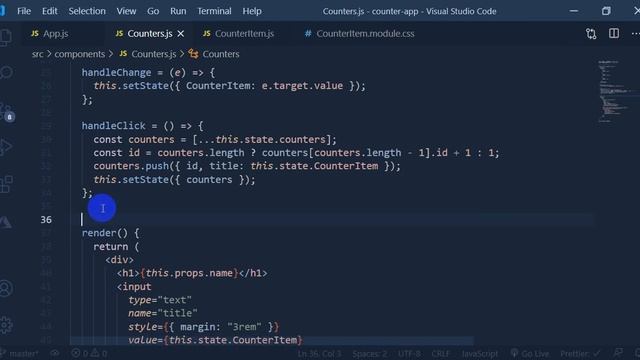
Task: Click the this.setState({ counters }) call
Action: click(174, 180)
